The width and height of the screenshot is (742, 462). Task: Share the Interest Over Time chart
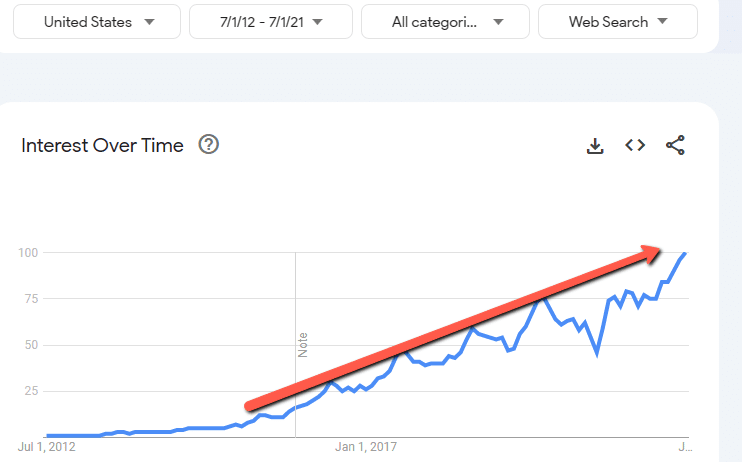coord(676,146)
